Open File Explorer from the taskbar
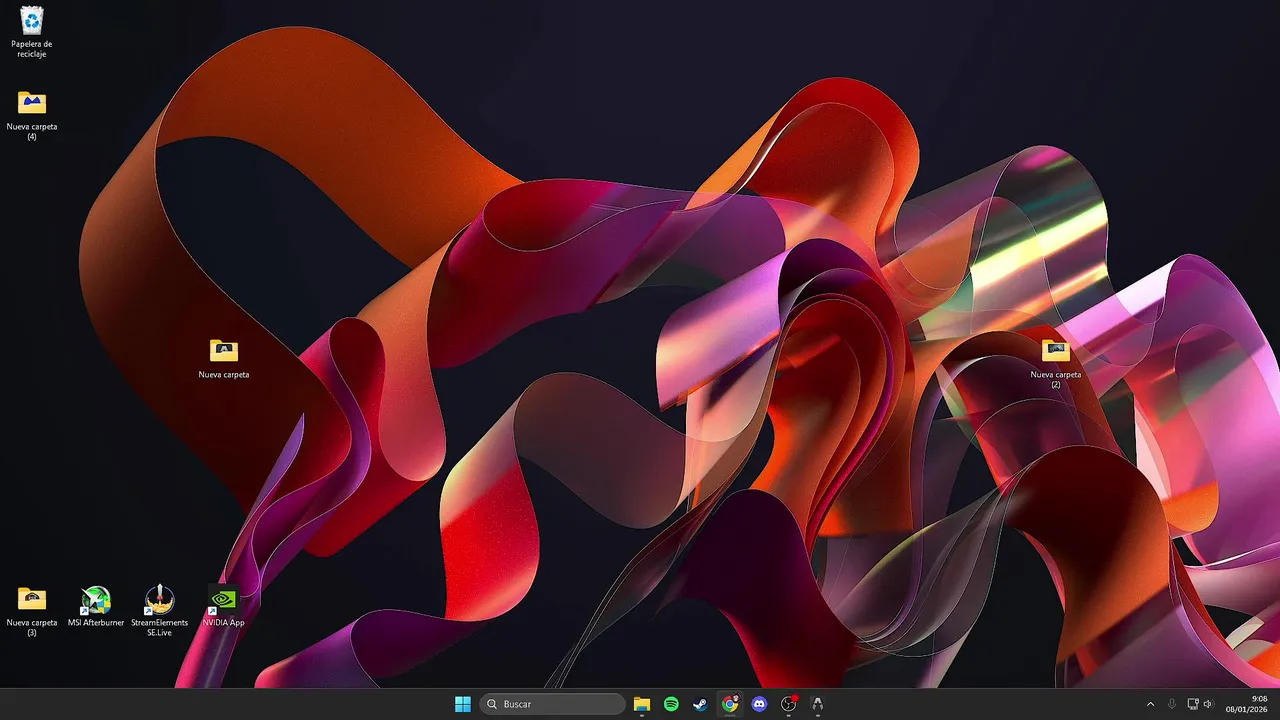This screenshot has width=1280, height=720. pos(642,704)
